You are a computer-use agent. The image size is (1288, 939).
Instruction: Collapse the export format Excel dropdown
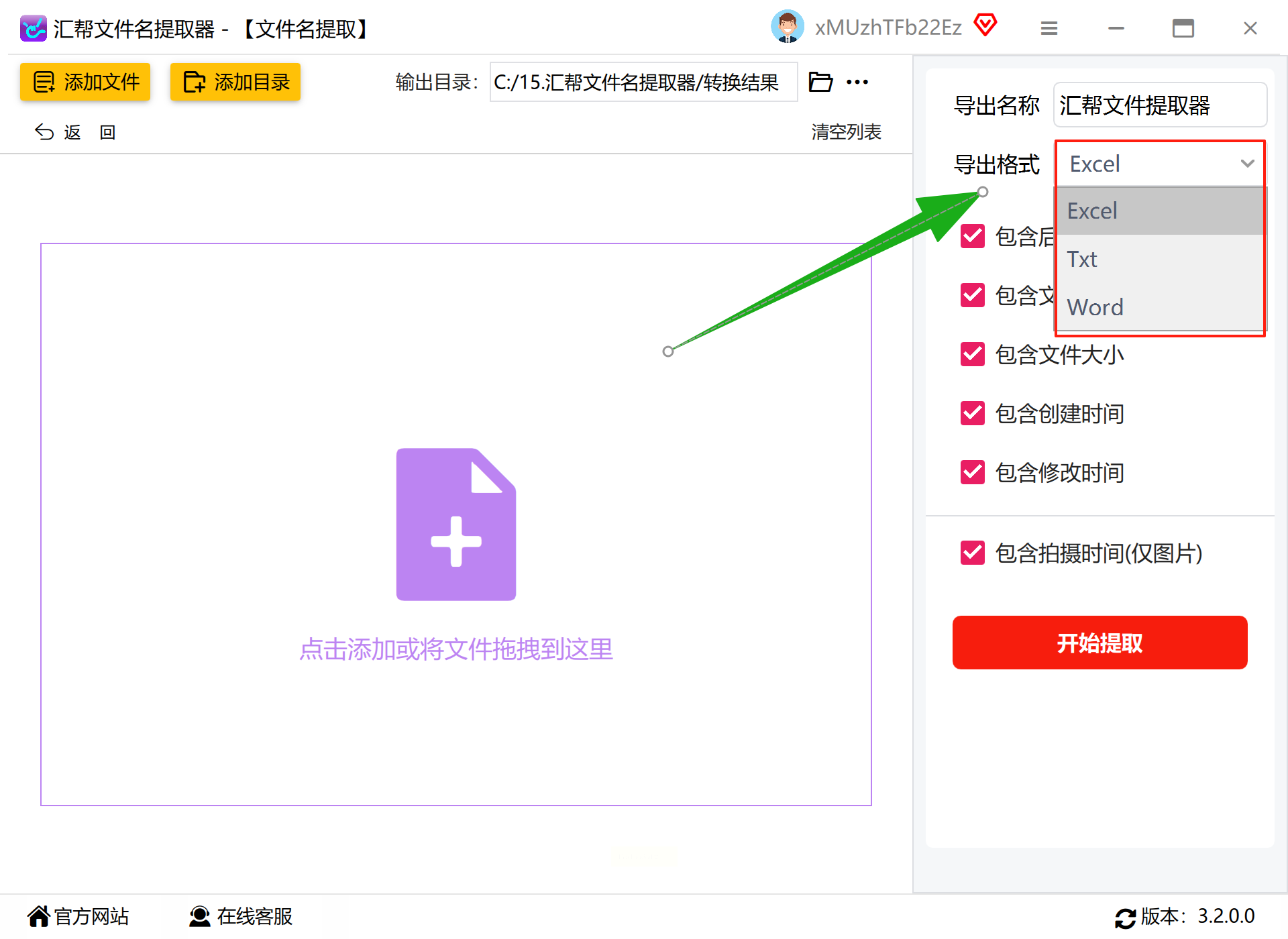coord(1159,164)
